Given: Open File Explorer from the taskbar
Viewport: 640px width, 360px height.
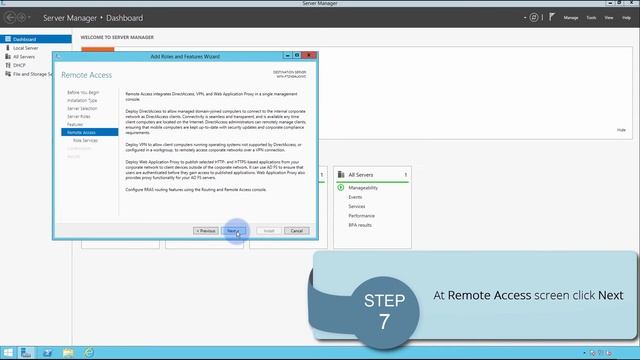Looking at the screenshot, I should tap(68, 353).
